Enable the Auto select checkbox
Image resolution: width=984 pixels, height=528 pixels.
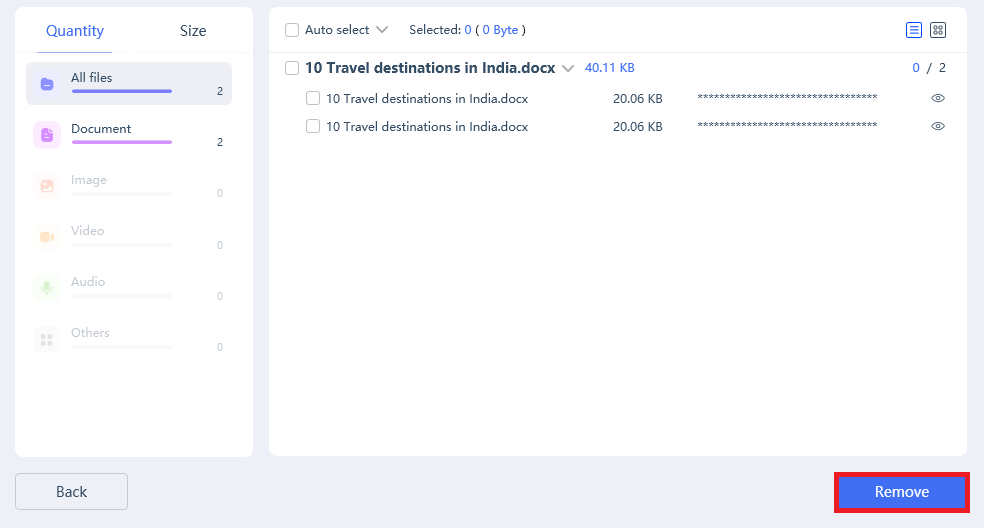tap(292, 30)
